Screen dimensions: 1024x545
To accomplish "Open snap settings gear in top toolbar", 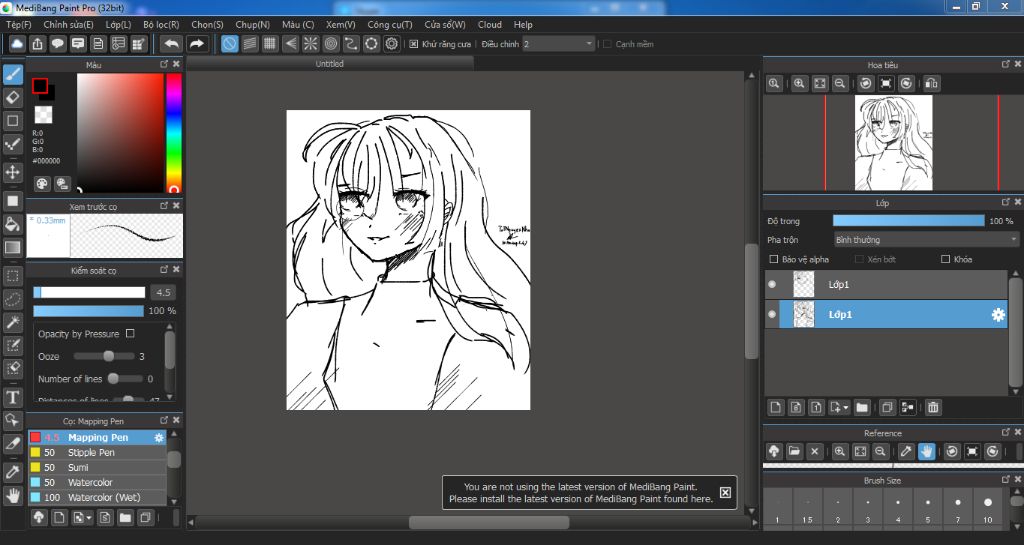I will 391,44.
